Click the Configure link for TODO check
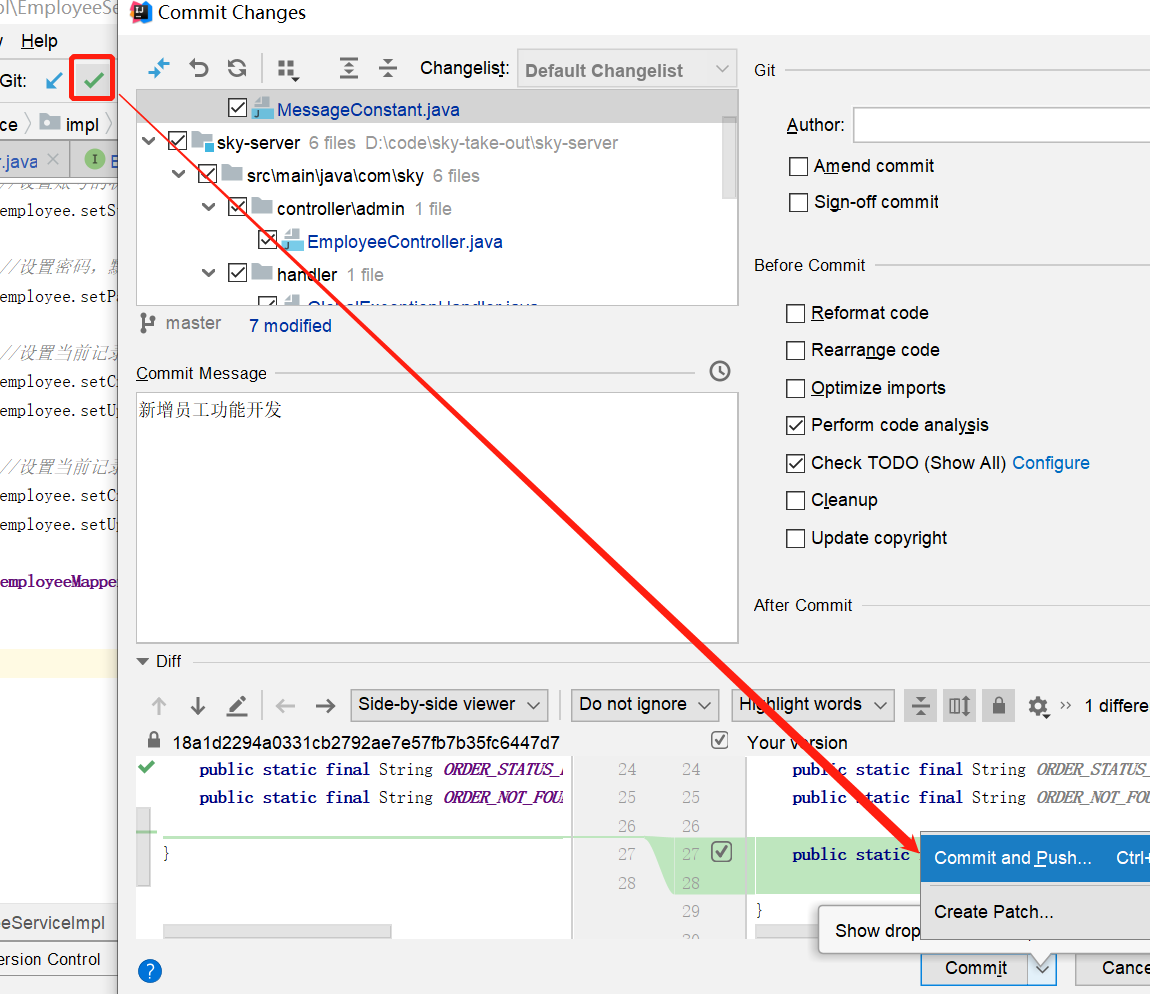This screenshot has width=1150, height=994. (1050, 463)
